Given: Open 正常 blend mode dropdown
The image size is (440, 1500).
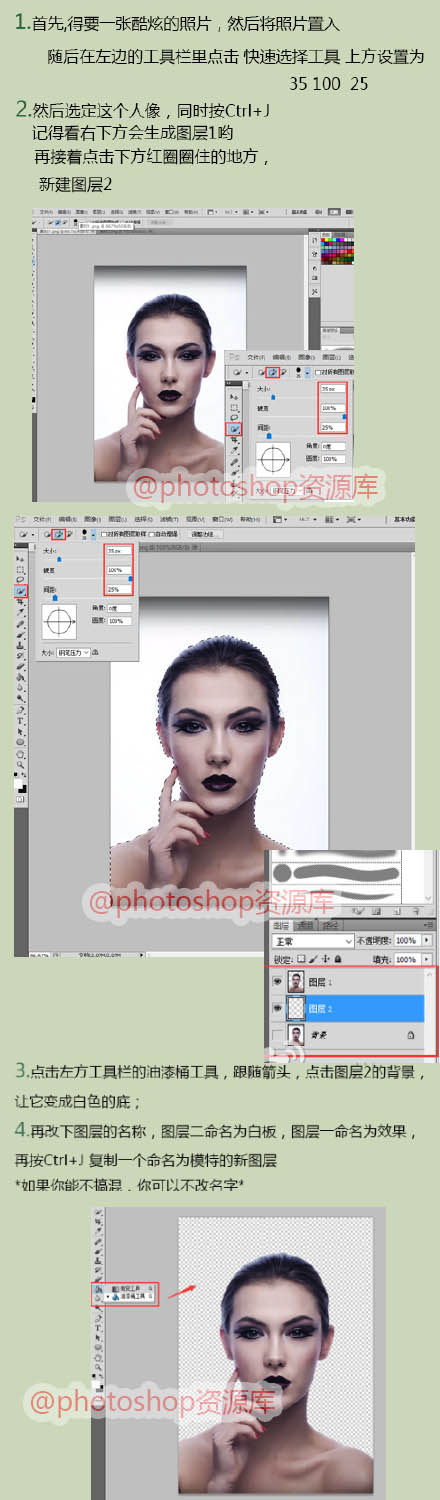Looking at the screenshot, I should click(x=313, y=941).
